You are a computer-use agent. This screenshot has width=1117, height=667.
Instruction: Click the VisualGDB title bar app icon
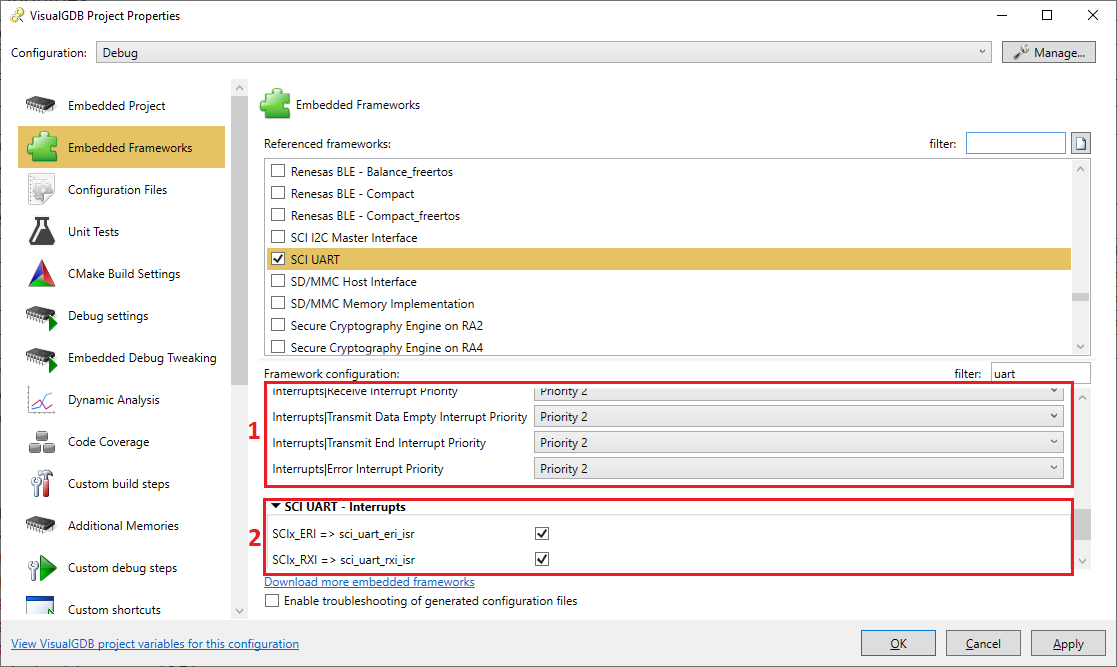pyautogui.click(x=17, y=15)
